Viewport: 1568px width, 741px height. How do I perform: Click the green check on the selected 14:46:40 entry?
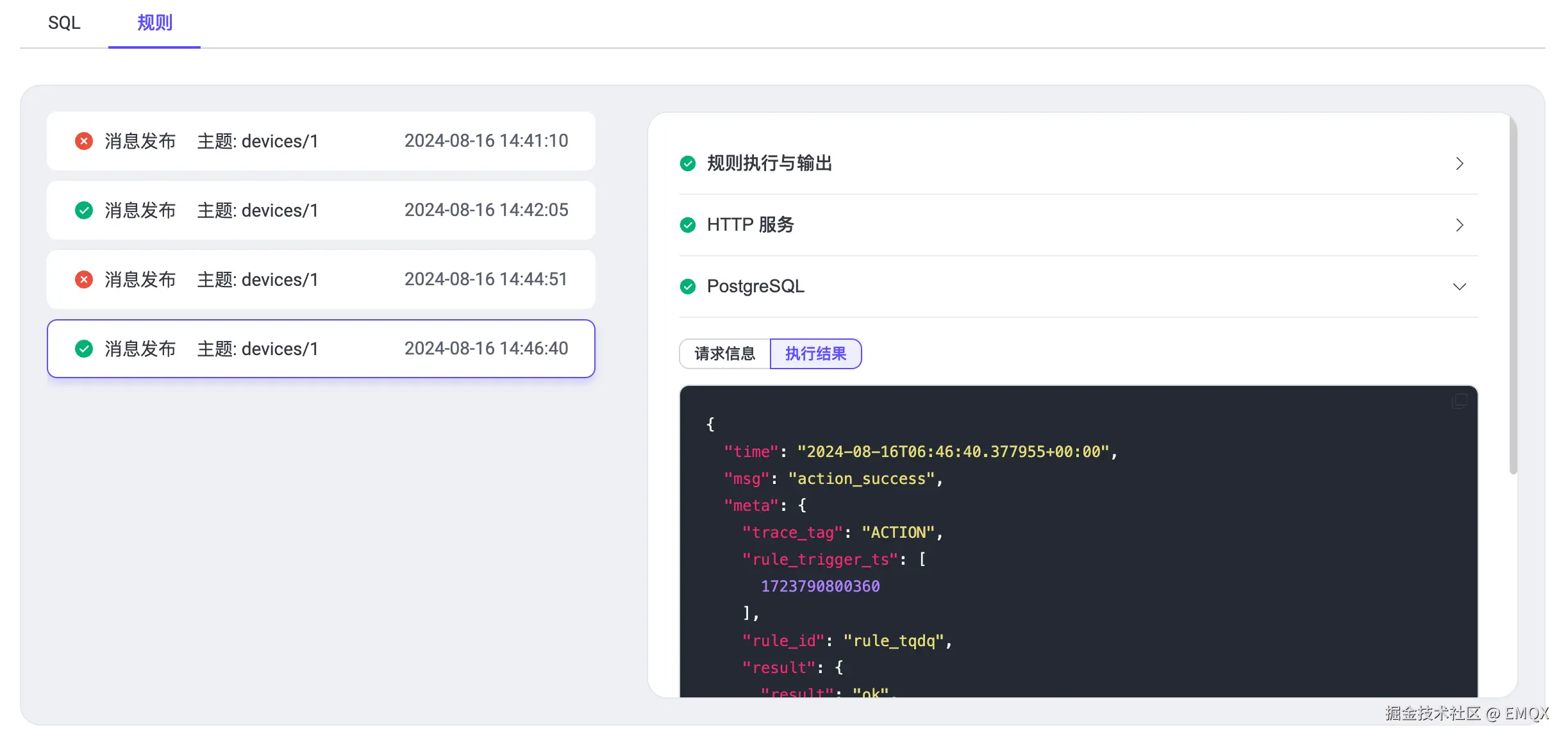[x=84, y=349]
